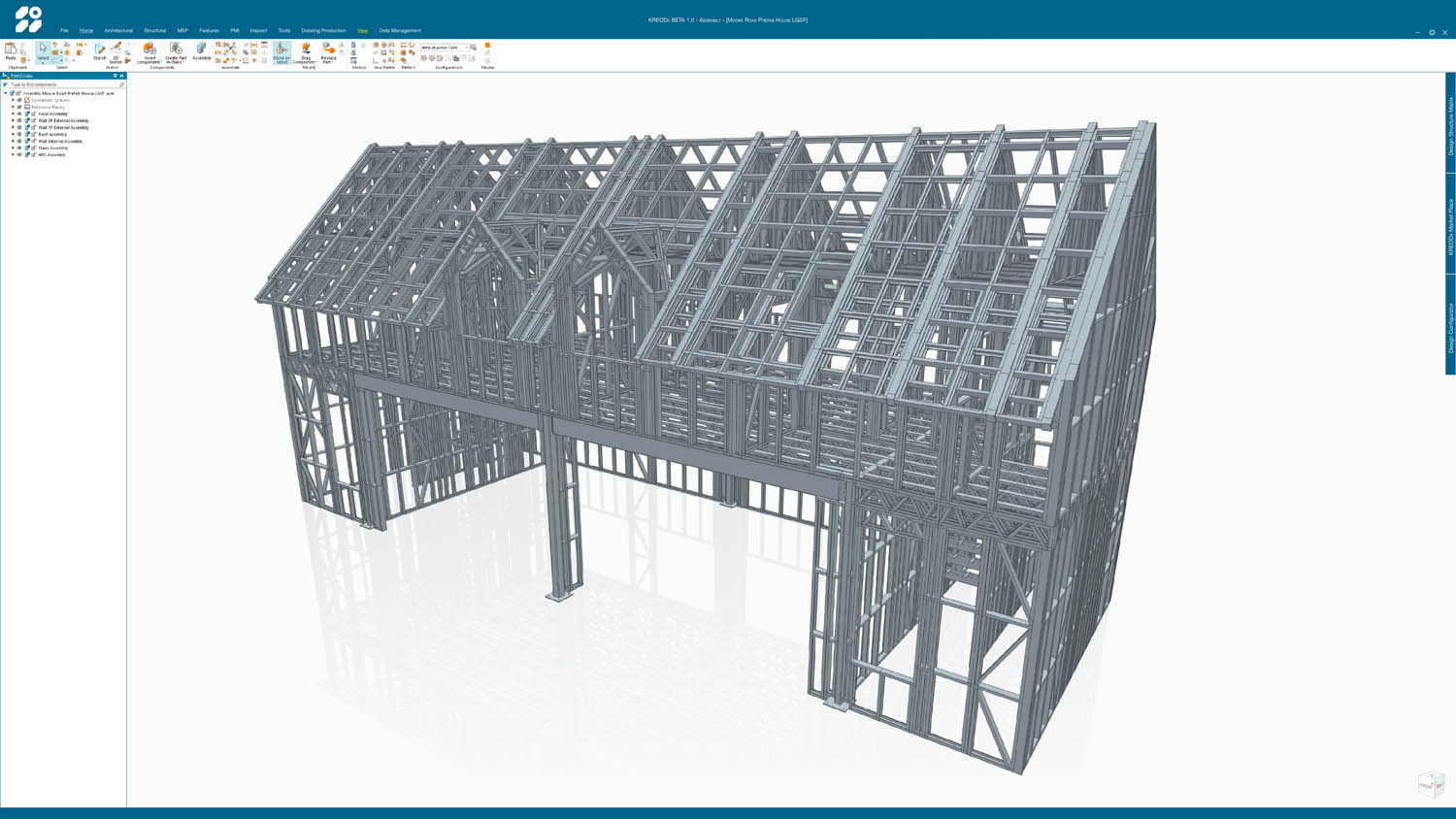Open the Design Configurator side panel
Viewport: 1456px width, 819px height.
pos(1450,326)
